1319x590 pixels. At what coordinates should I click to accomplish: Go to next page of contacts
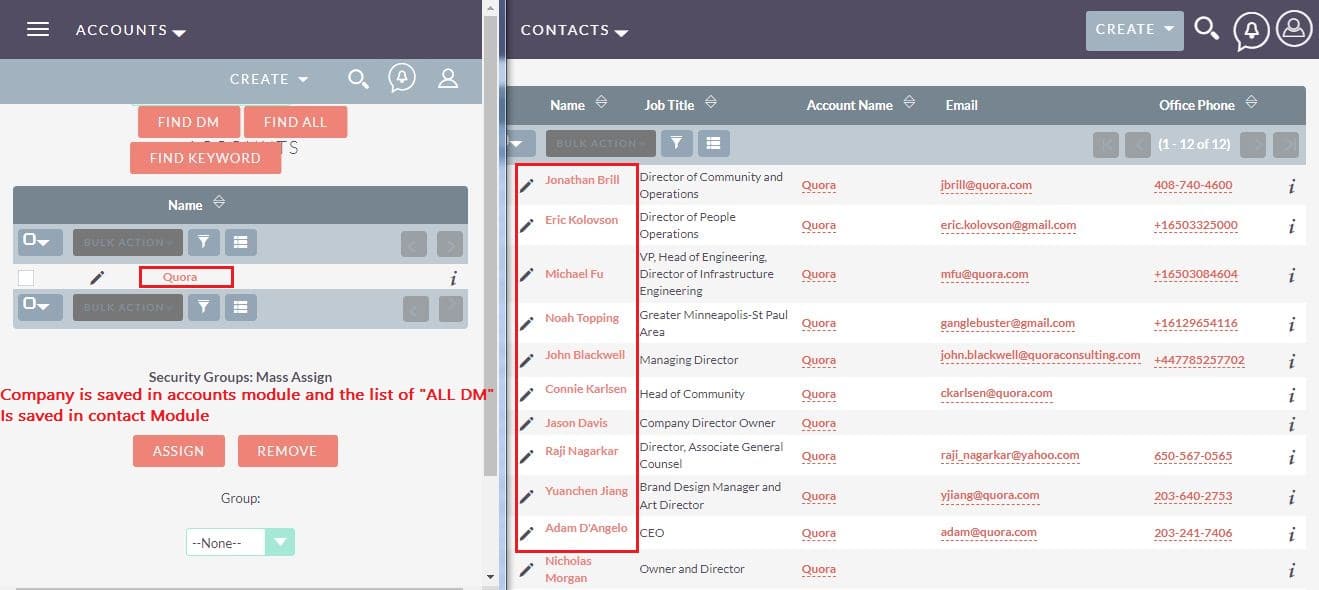[x=1254, y=144]
